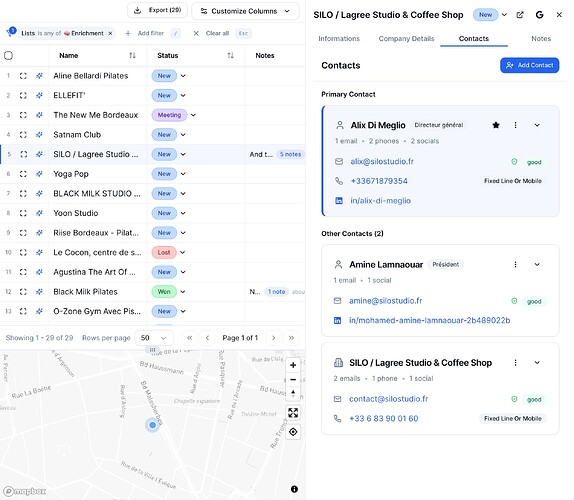
Task: Center map on current location
Action: point(293,432)
